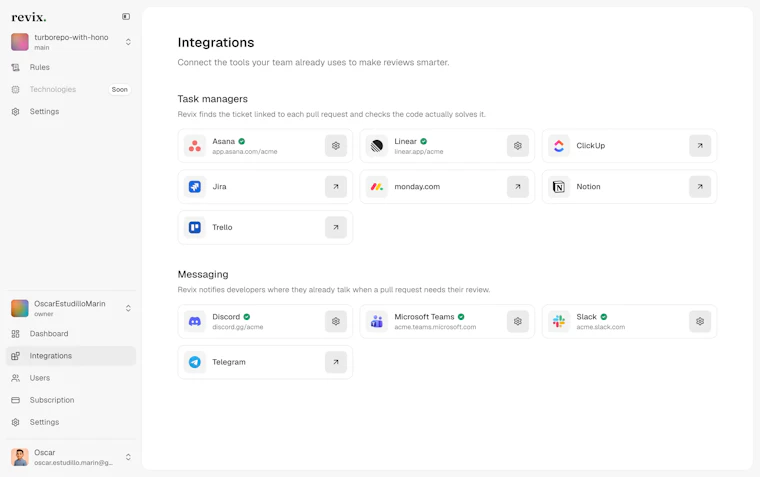This screenshot has height=477, width=760.
Task: Open Discord settings gear icon
Action: [335, 321]
